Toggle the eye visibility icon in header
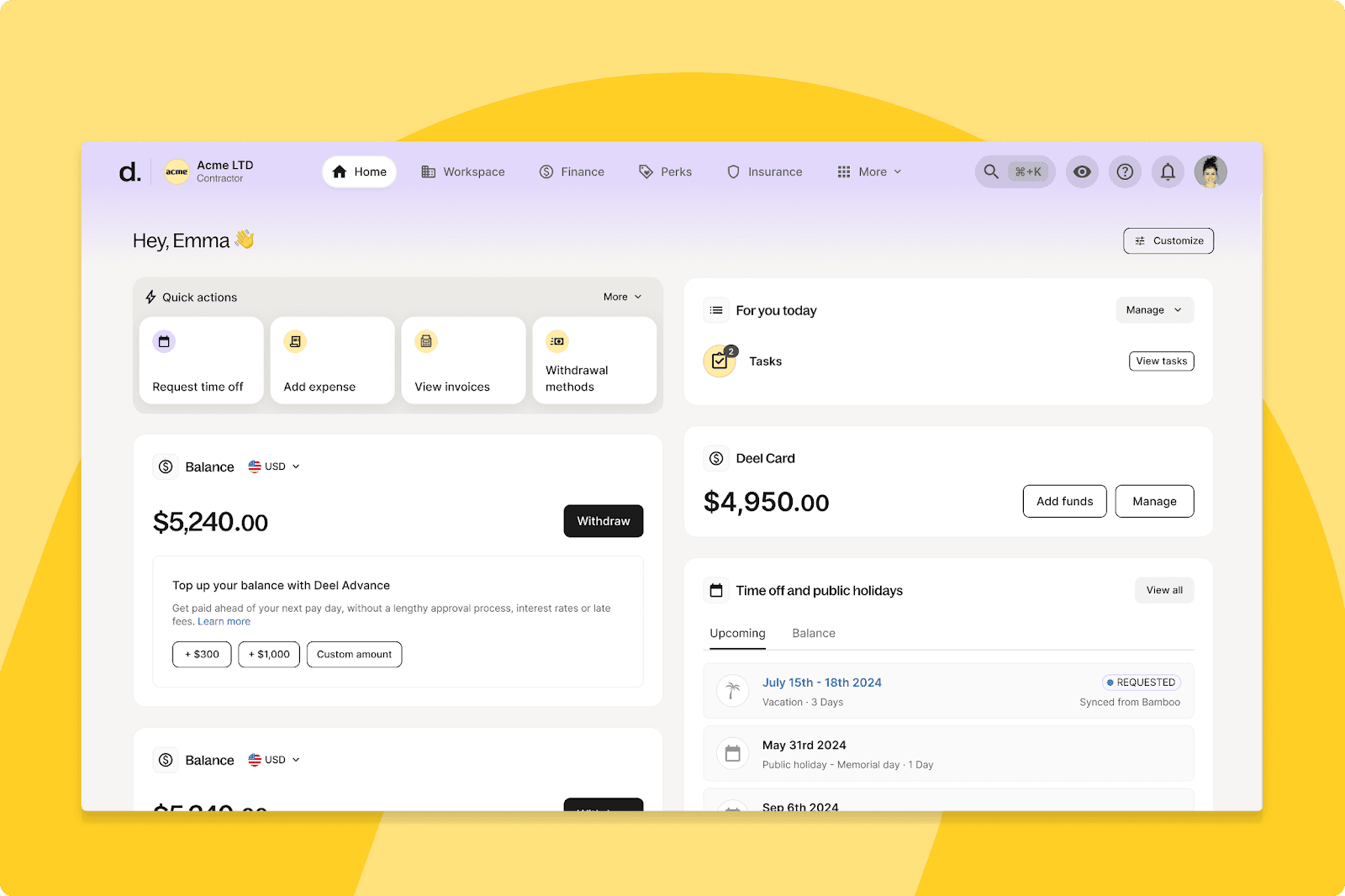Image resolution: width=1345 pixels, height=896 pixels. pos(1083,172)
